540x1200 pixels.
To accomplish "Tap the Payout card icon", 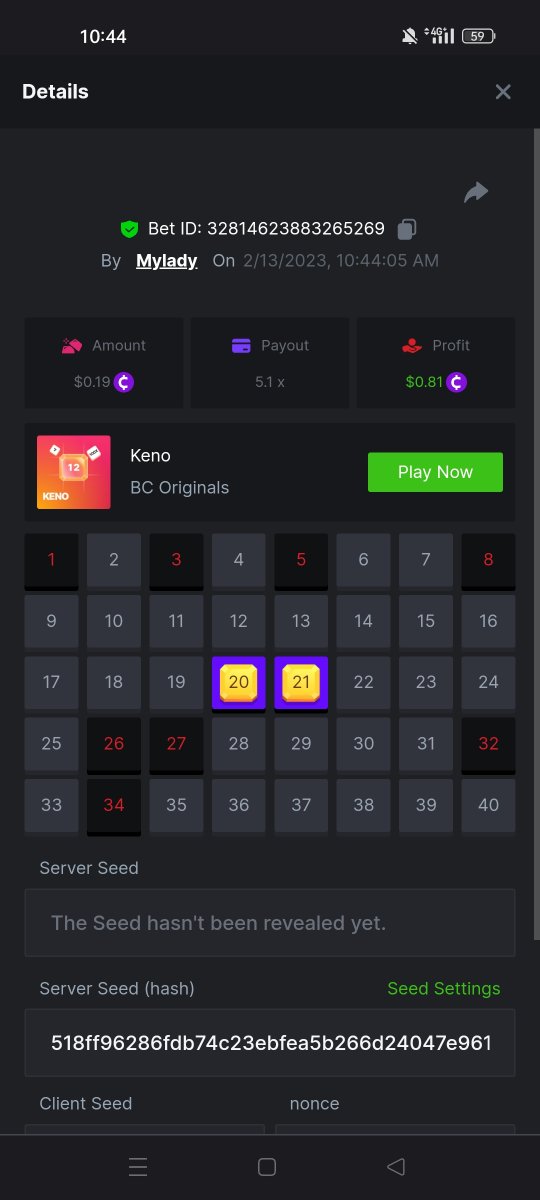I will [x=241, y=346].
